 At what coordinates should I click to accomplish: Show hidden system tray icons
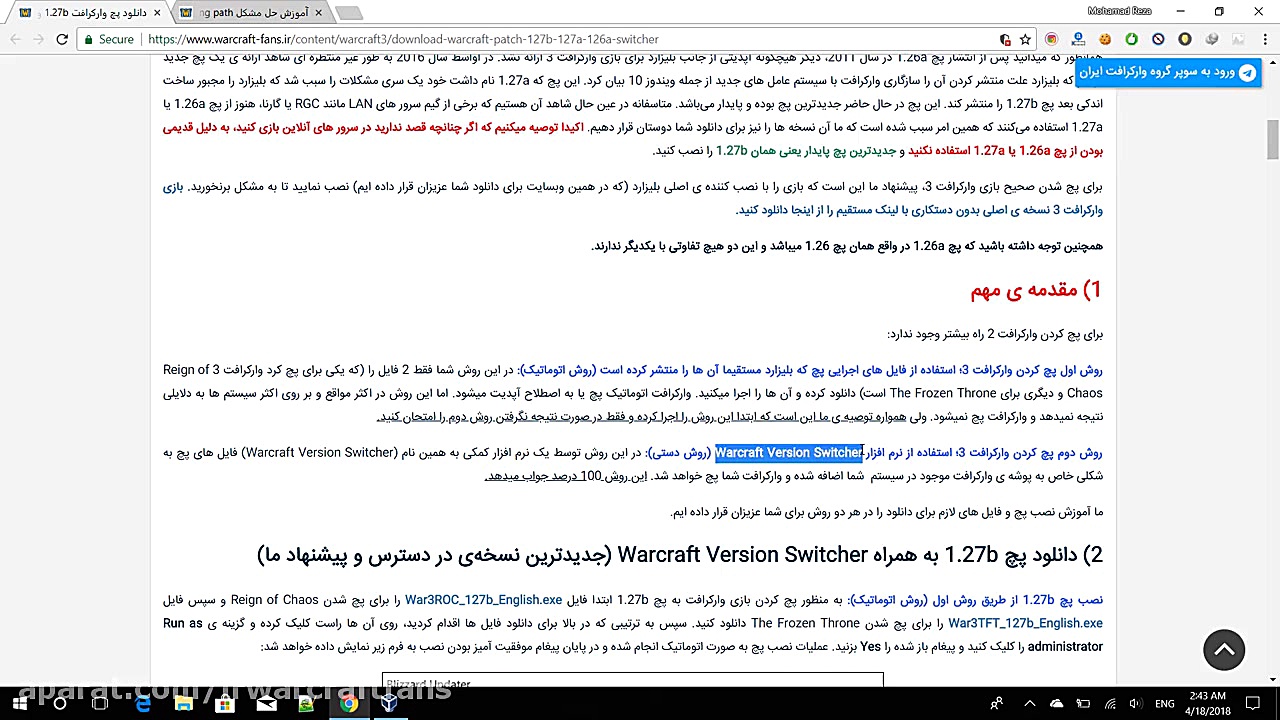tap(1030, 703)
